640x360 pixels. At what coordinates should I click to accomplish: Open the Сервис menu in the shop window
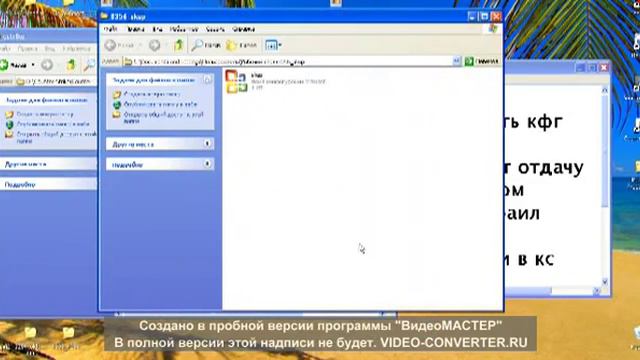tap(216, 29)
